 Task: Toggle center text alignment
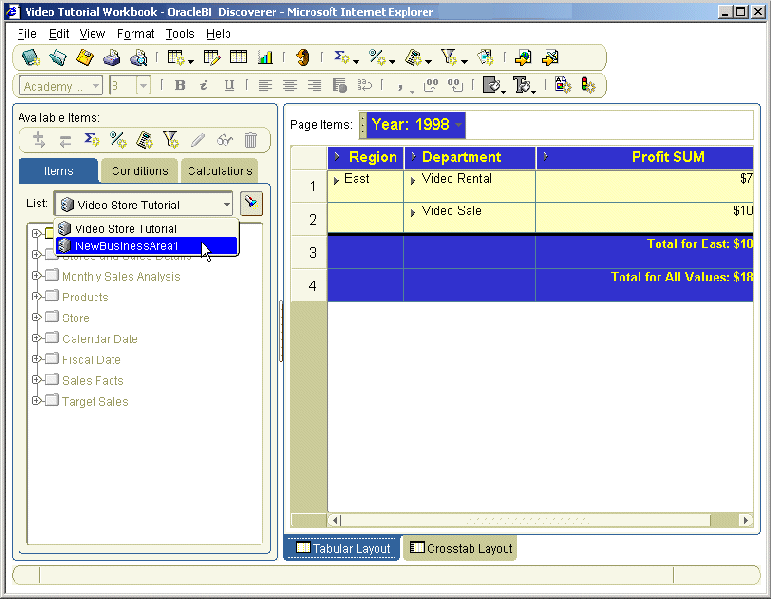(290, 86)
